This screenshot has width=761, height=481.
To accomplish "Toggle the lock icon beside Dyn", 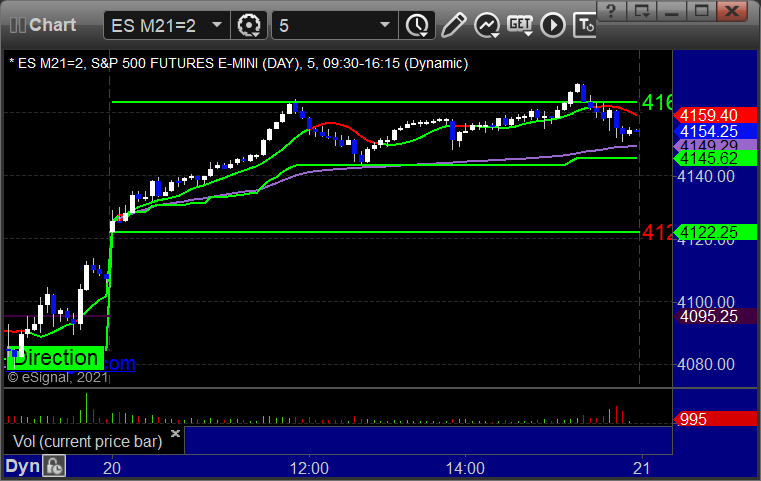I will click(x=54, y=466).
